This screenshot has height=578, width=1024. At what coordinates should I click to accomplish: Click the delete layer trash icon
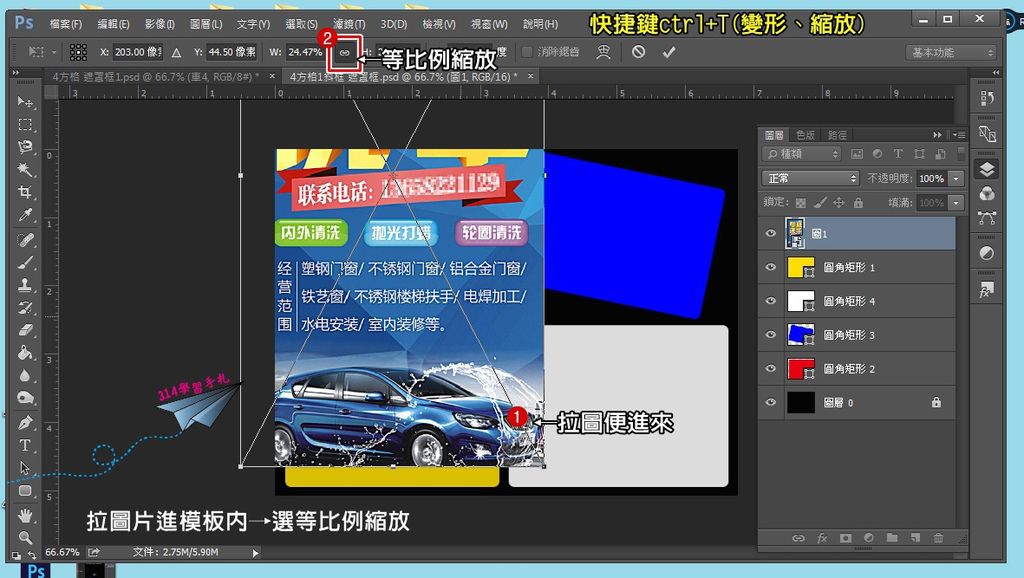[x=938, y=538]
